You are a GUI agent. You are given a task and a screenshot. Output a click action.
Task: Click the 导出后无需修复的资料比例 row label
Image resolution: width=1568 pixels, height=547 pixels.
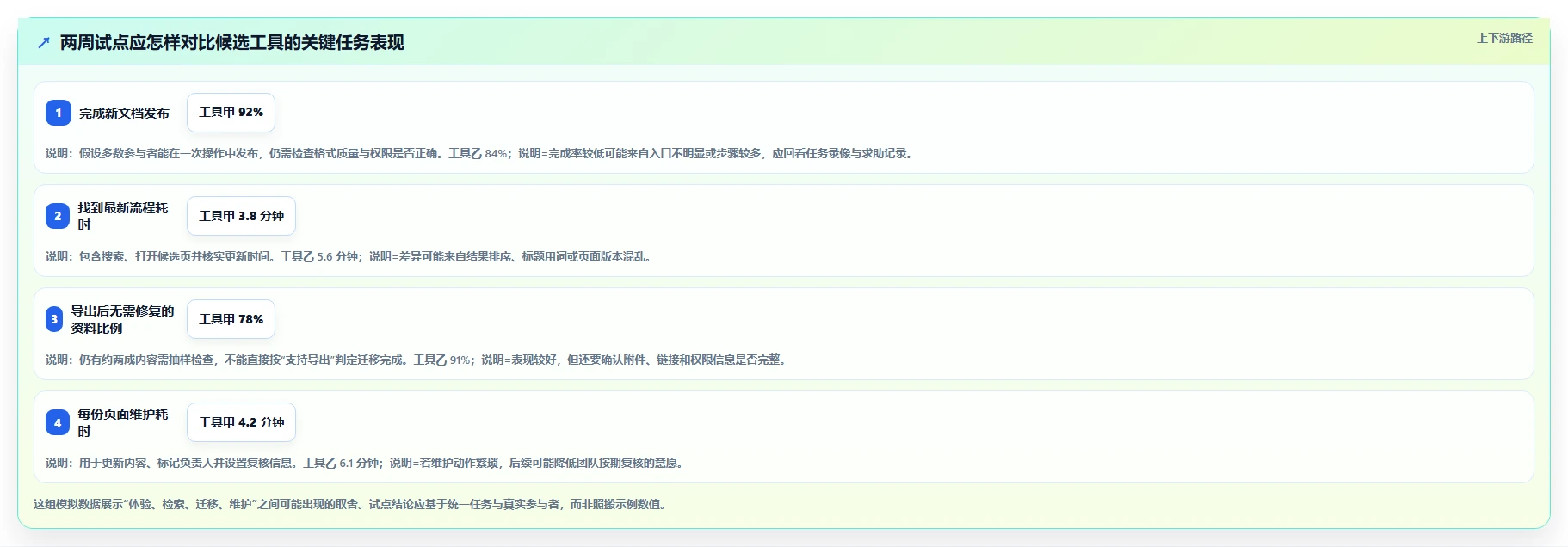(122, 319)
